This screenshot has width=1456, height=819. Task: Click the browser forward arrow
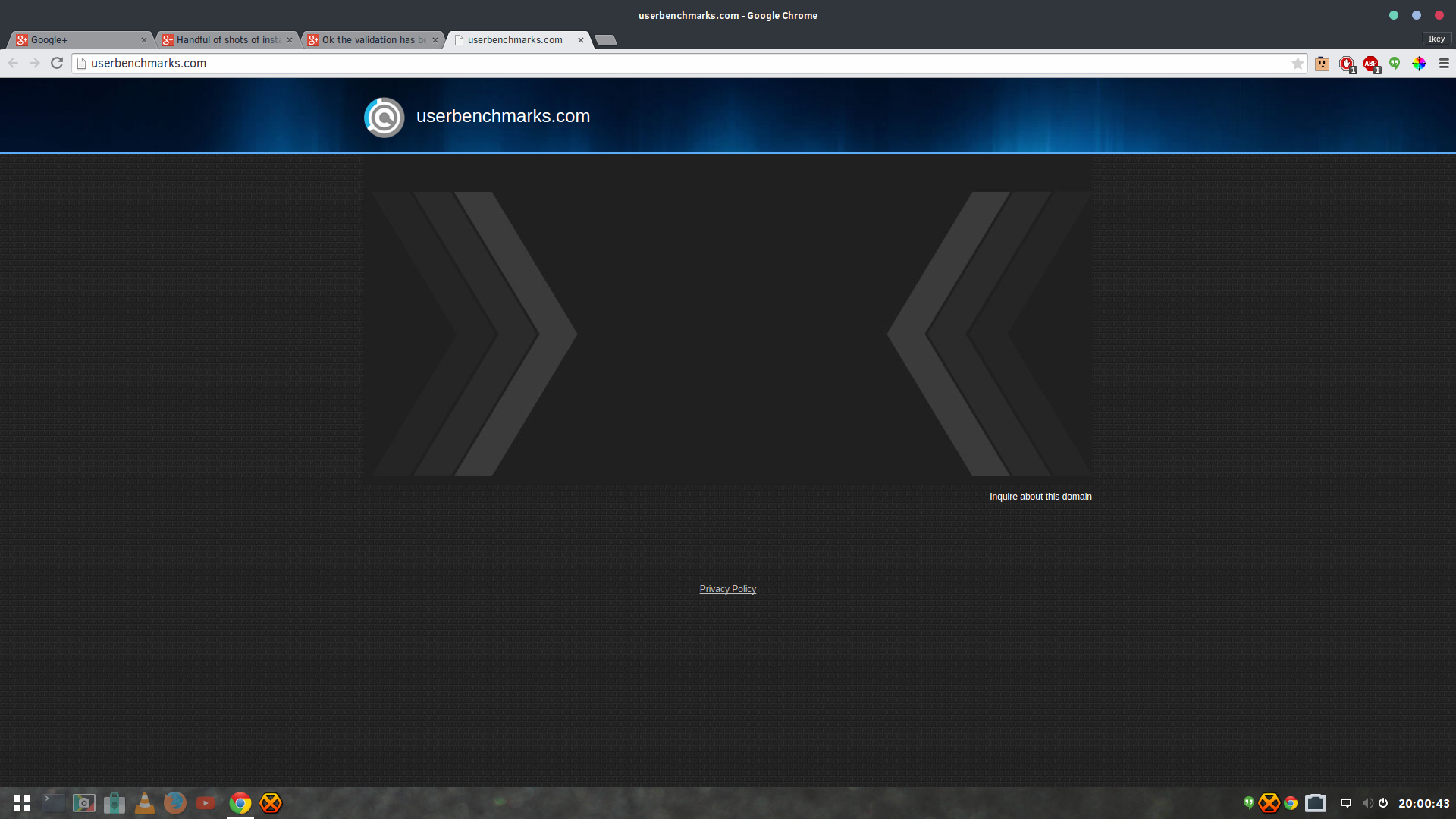tap(35, 64)
